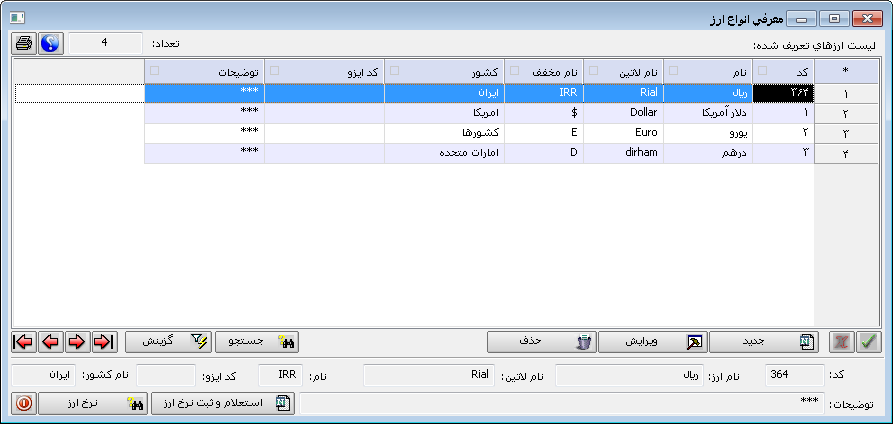Select the Dollar cell

(x=624, y=113)
